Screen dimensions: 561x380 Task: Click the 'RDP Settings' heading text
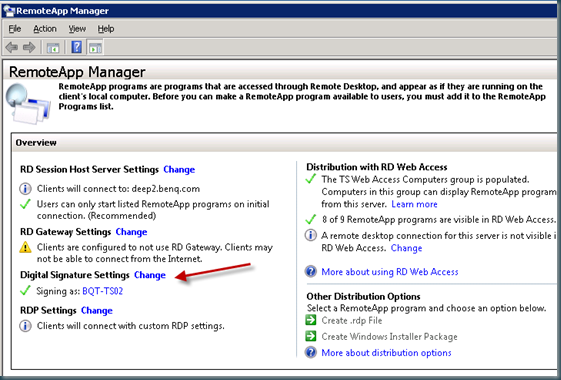(x=48, y=310)
